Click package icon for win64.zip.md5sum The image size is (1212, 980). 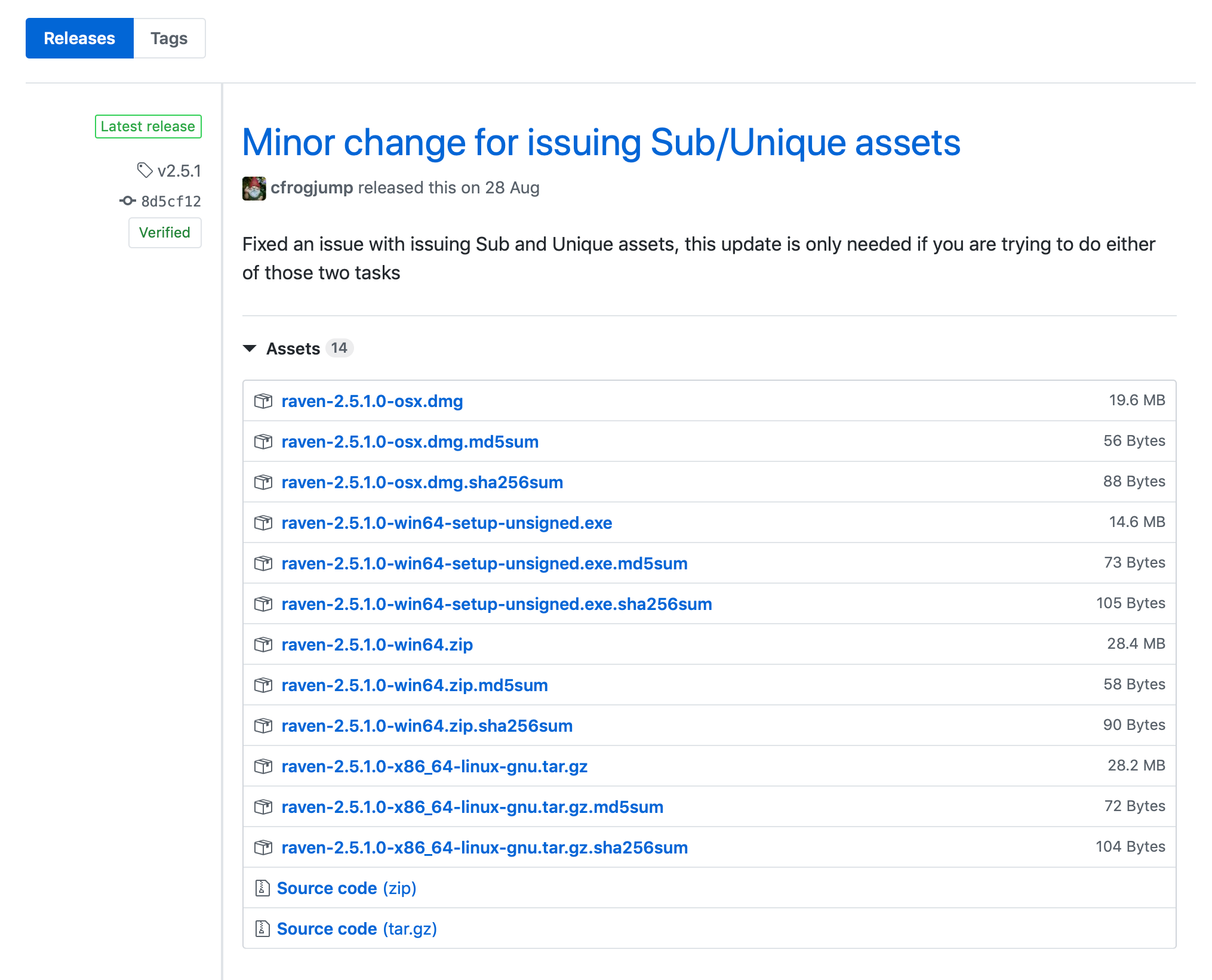263,685
